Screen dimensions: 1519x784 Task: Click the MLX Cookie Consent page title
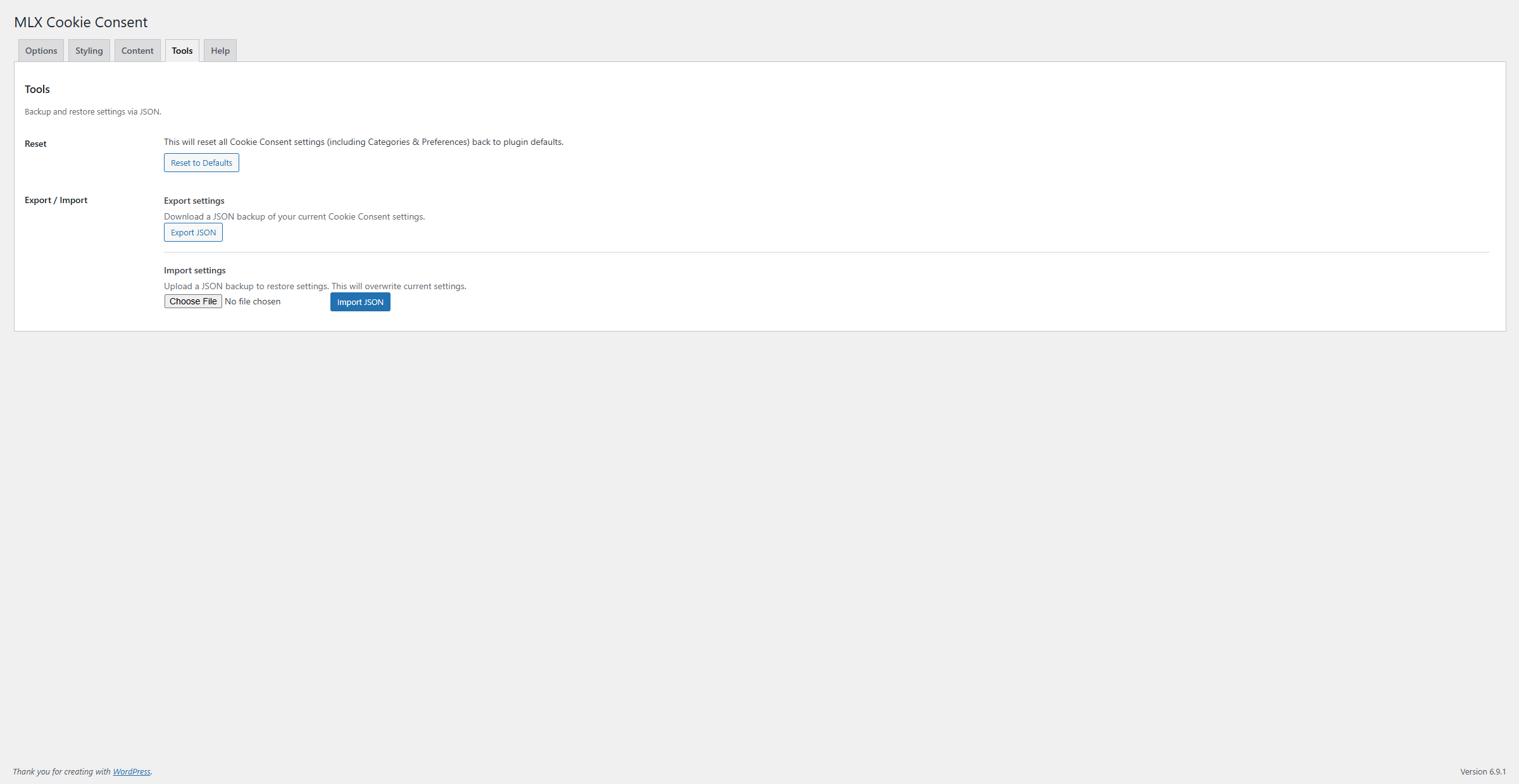tap(81, 22)
